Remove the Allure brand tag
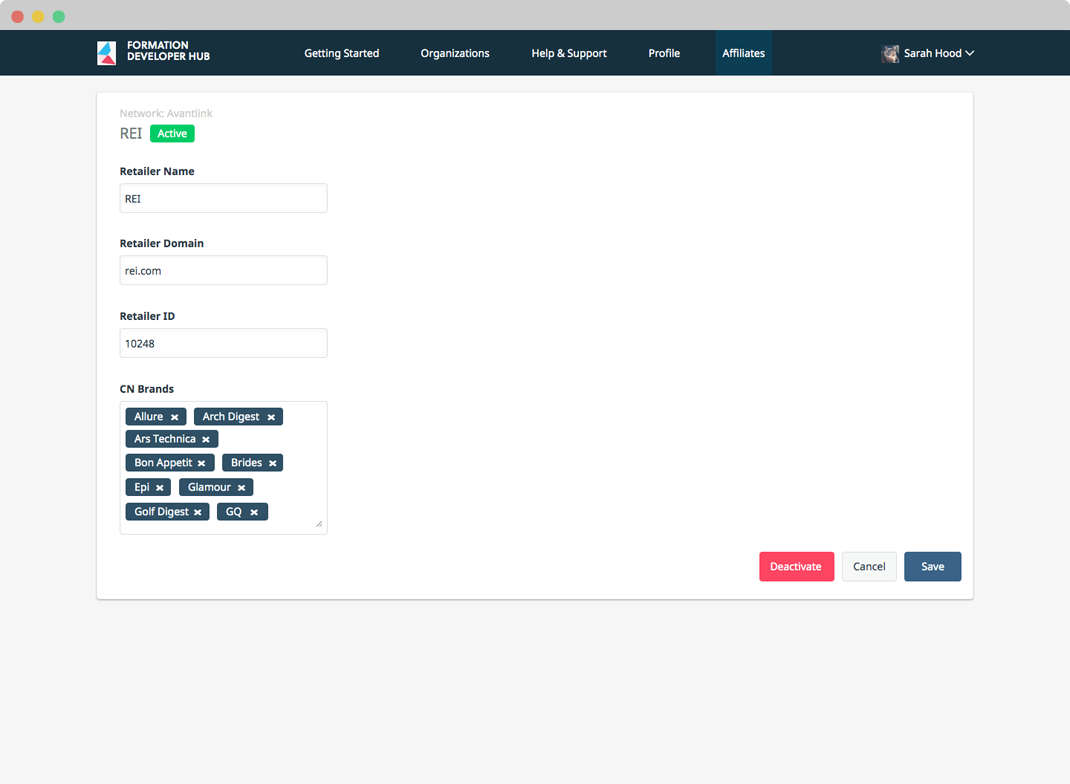The width and height of the screenshot is (1070, 784). (175, 417)
